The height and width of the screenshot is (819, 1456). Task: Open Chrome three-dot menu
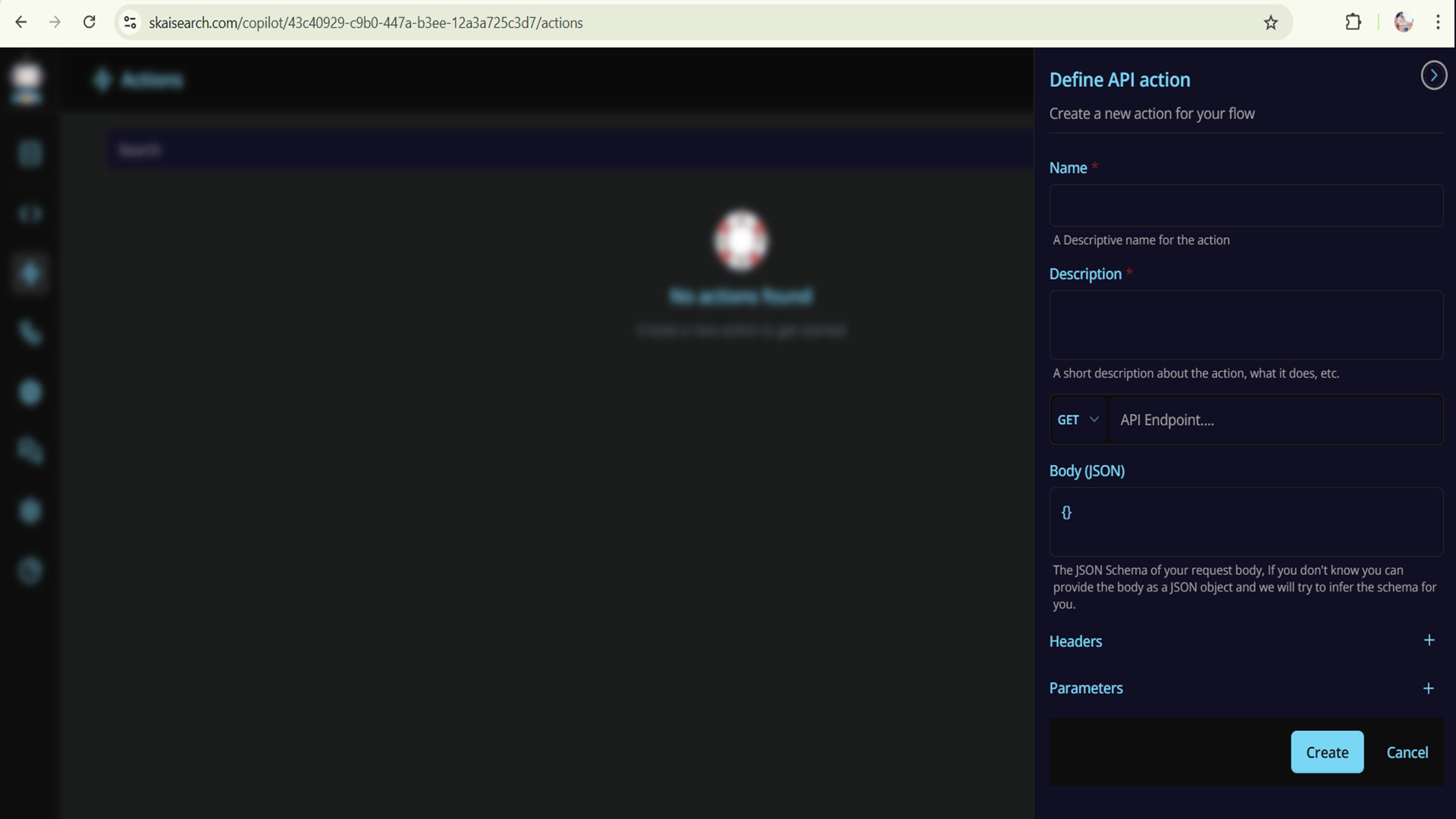(x=1438, y=23)
